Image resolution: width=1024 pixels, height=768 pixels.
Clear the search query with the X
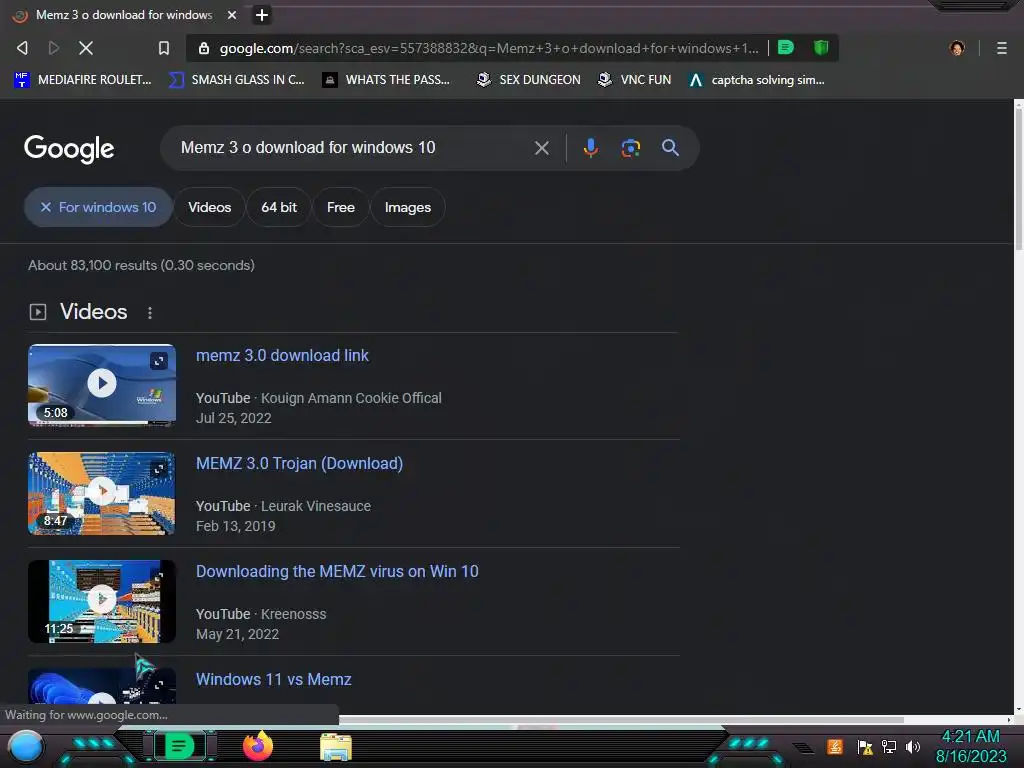click(541, 148)
